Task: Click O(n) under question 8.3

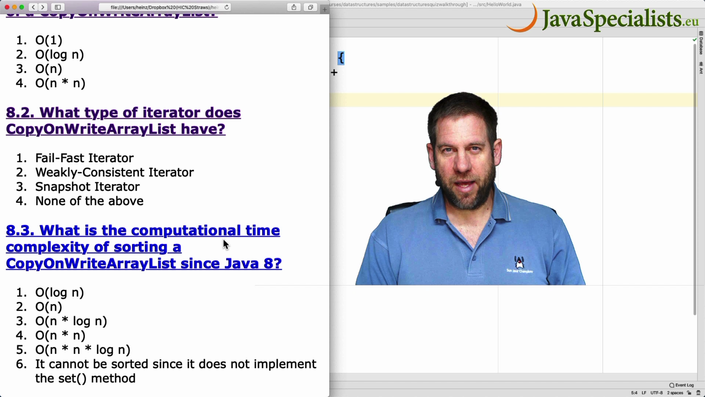Action: click(x=49, y=307)
